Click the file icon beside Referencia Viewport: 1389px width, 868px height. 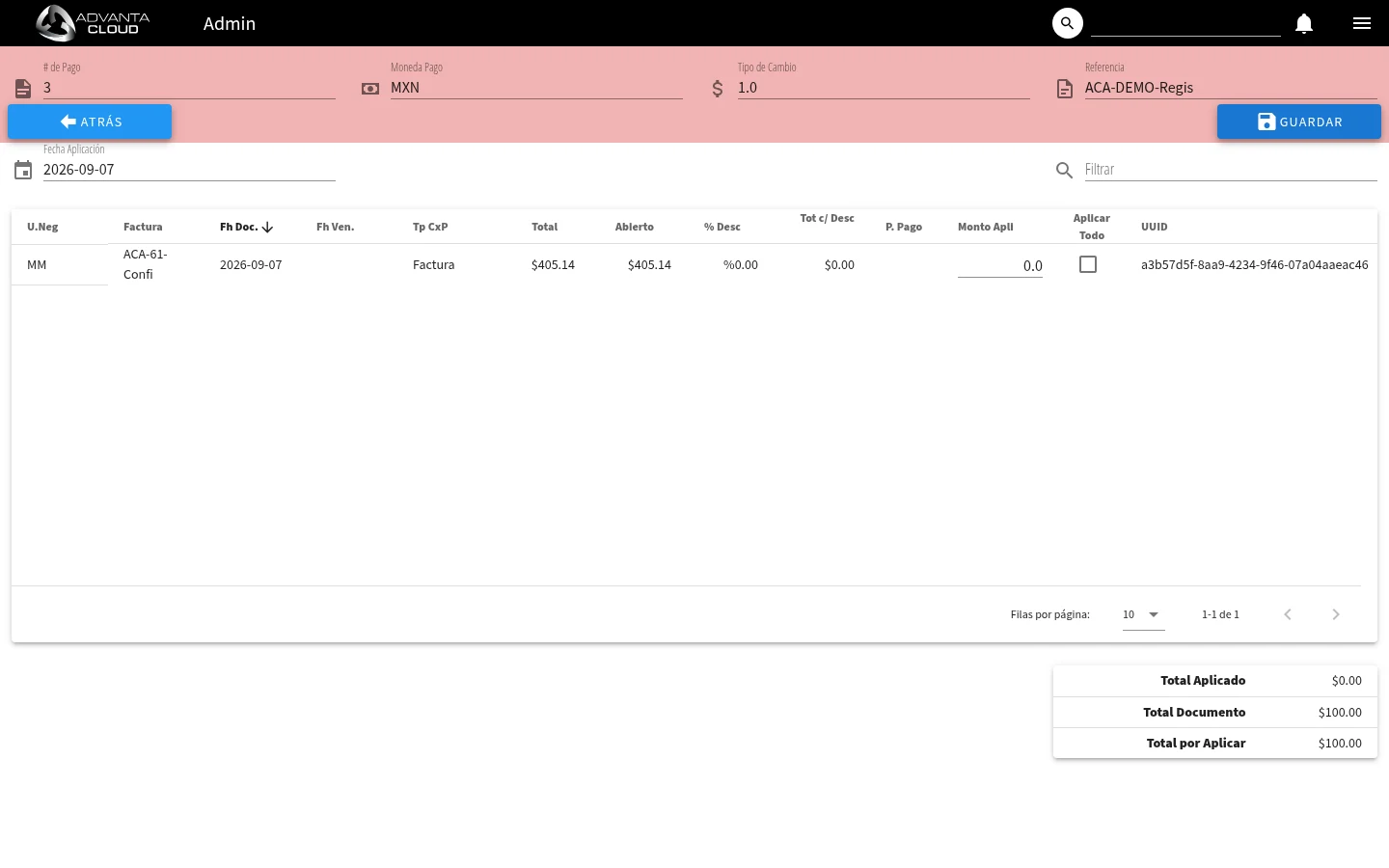[x=1065, y=89]
